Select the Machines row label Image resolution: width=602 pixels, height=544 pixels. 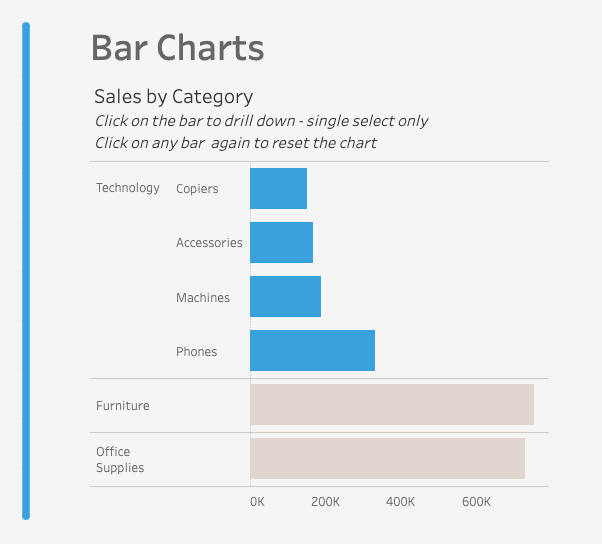point(203,297)
